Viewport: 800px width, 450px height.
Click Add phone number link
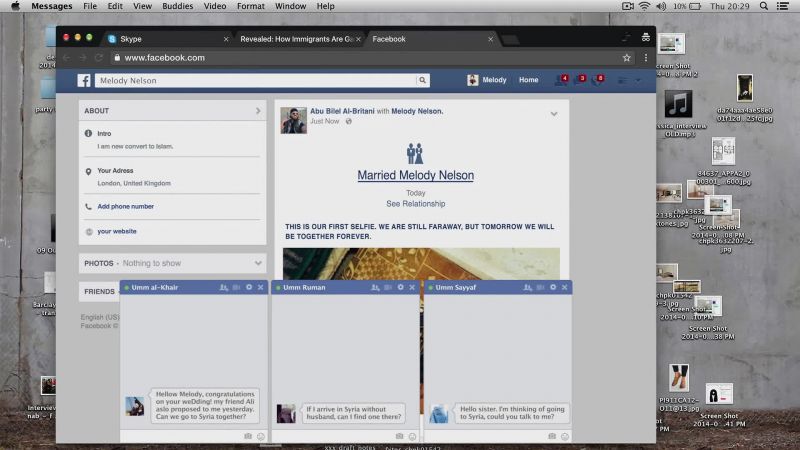pyautogui.click(x=126, y=207)
